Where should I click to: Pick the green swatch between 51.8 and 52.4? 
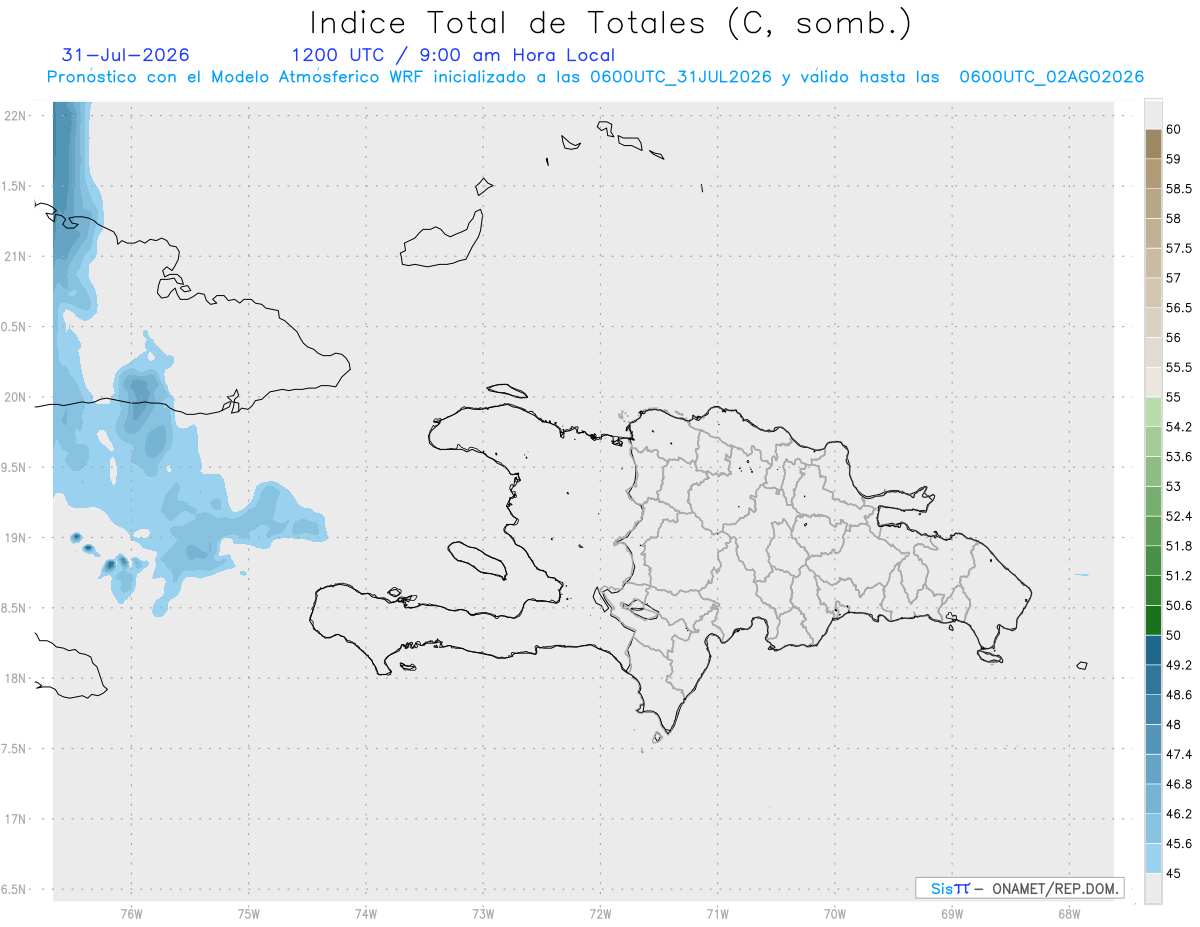[x=1153, y=531]
